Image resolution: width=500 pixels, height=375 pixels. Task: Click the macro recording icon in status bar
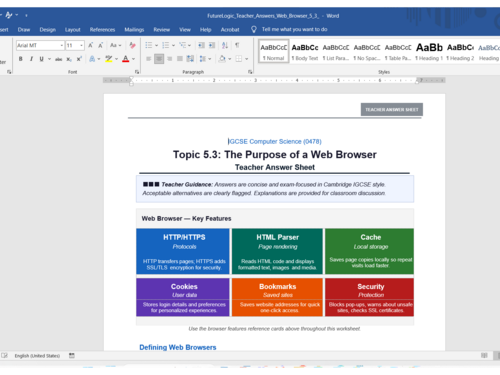coord(72,356)
